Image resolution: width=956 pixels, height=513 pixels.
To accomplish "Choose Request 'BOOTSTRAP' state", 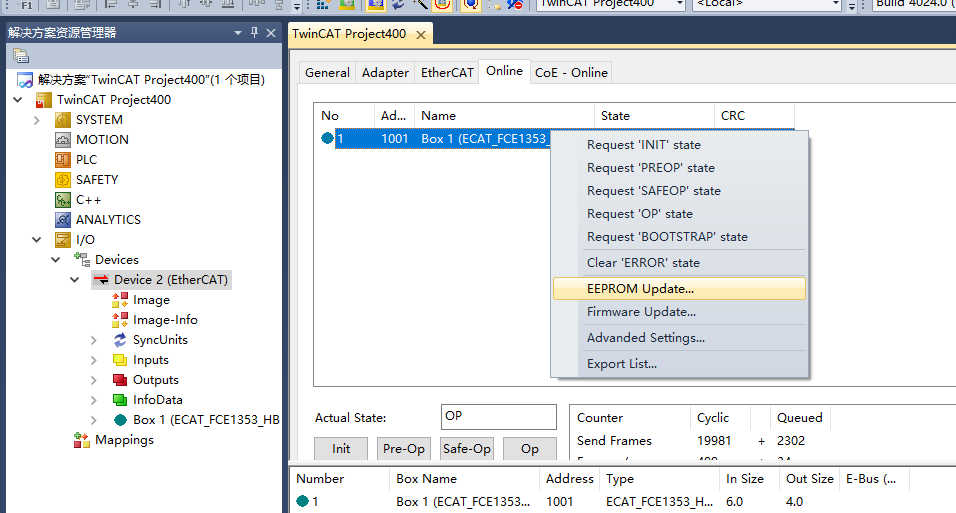I will 679,237.
